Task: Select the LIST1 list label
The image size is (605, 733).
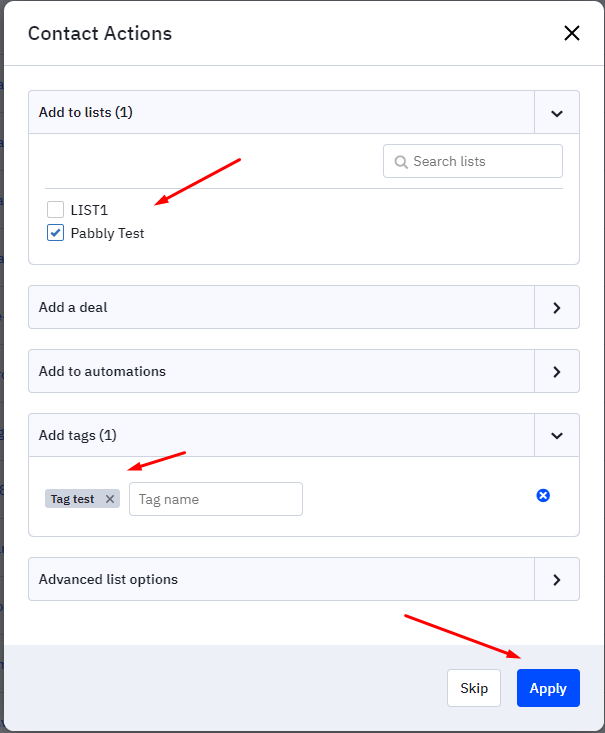Action: pyautogui.click(x=89, y=210)
